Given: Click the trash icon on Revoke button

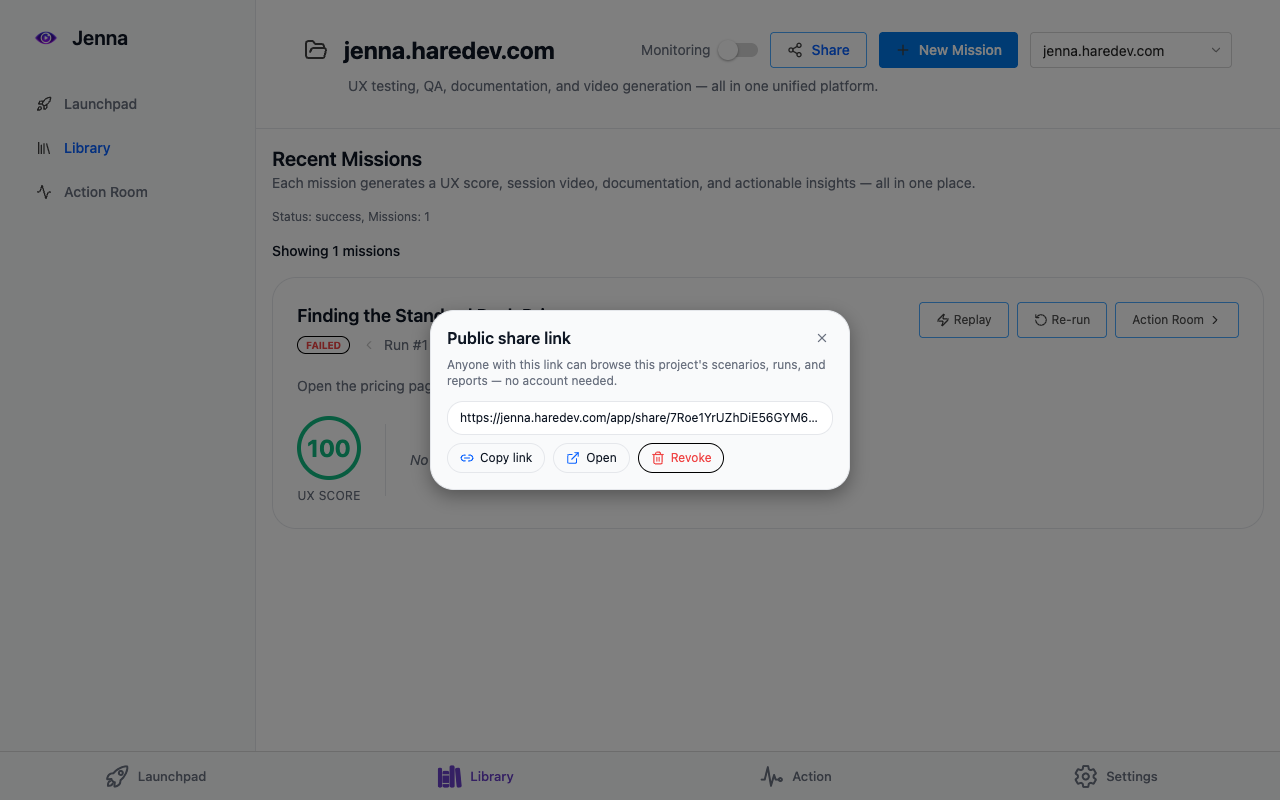Looking at the screenshot, I should 658,458.
